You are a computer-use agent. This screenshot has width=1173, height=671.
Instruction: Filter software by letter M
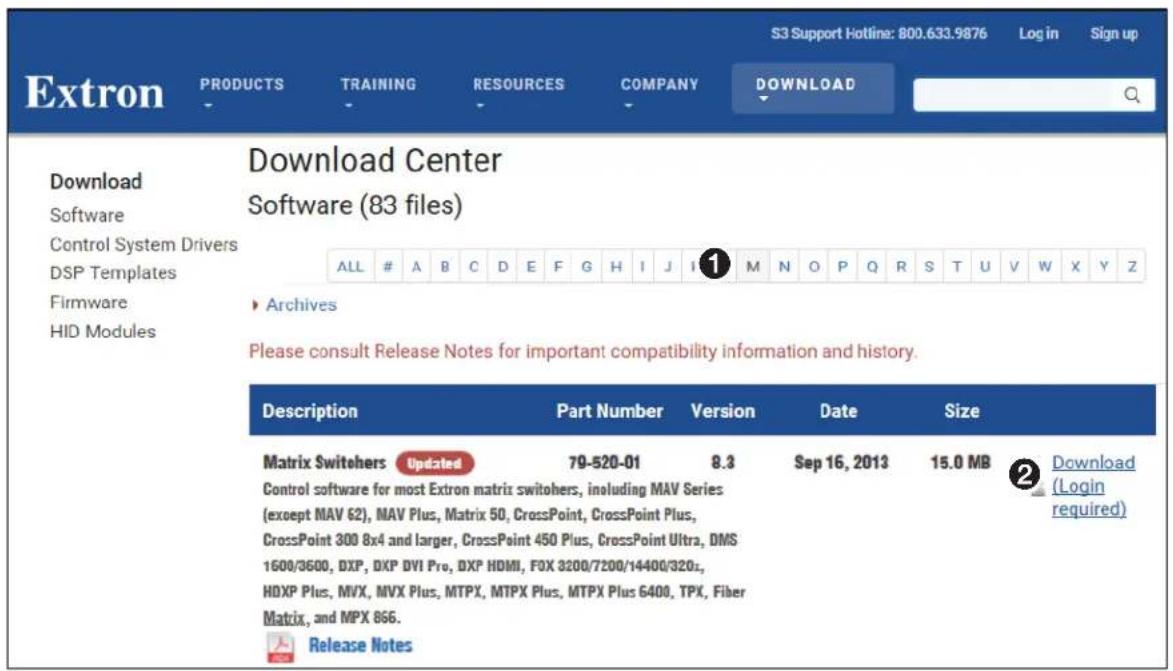pos(753,266)
